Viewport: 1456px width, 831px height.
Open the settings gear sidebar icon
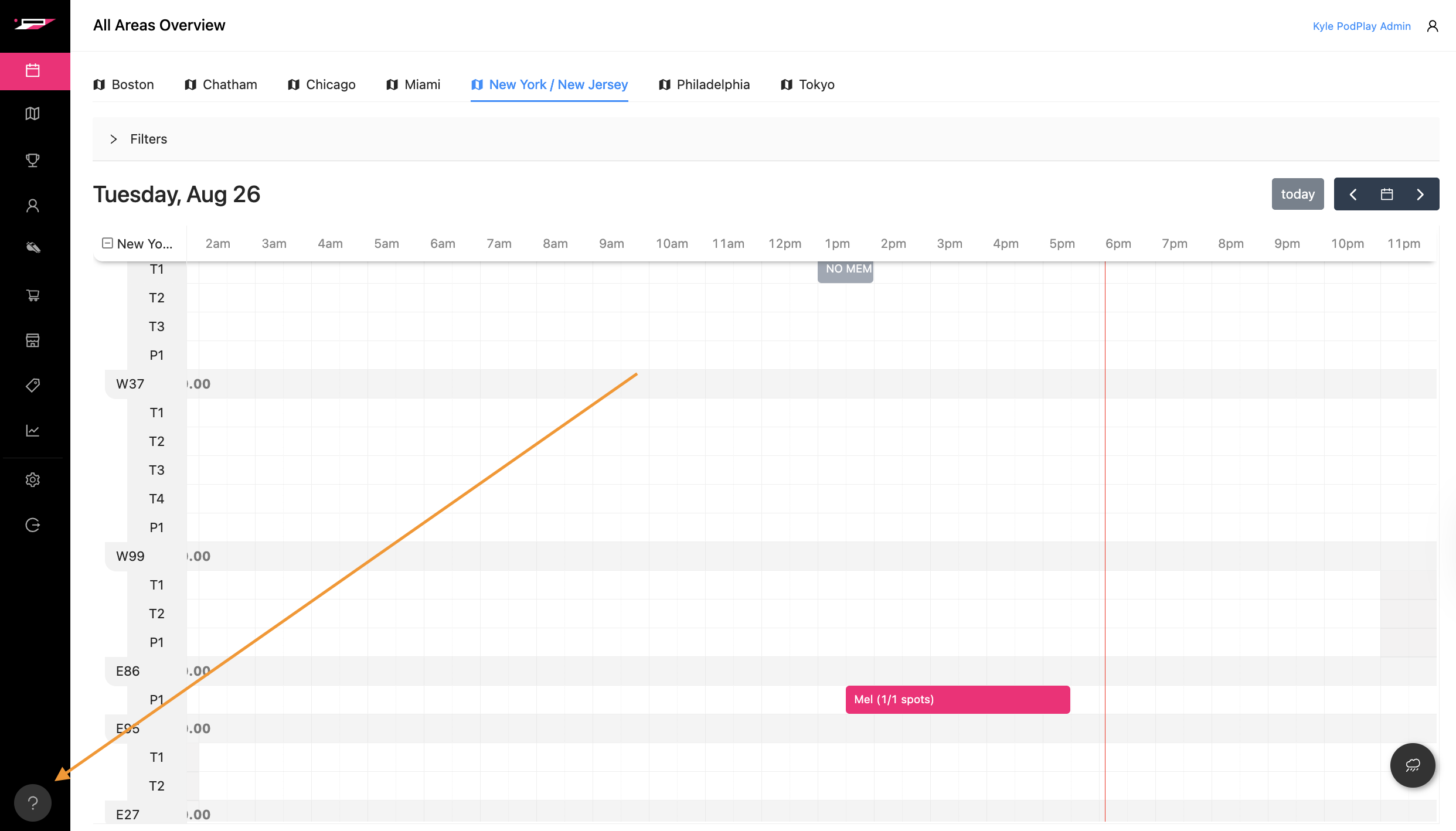pos(33,480)
